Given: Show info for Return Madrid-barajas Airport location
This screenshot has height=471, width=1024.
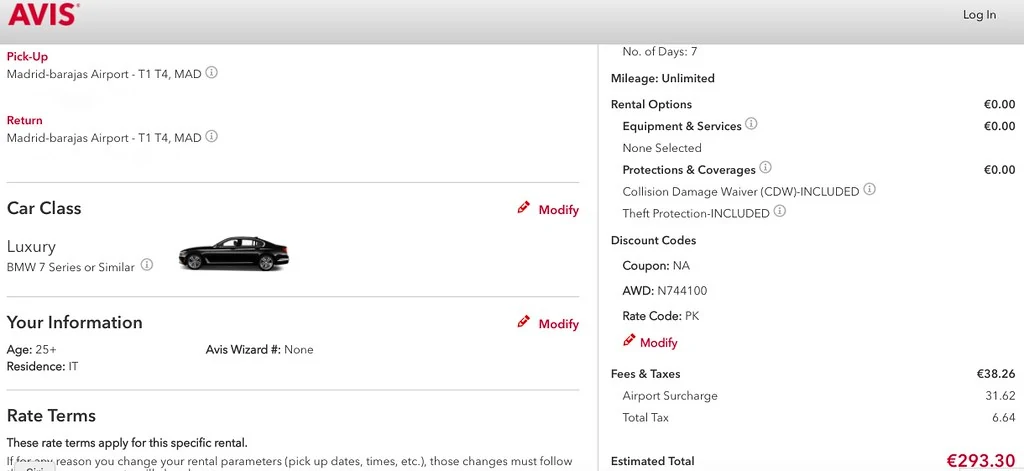Looking at the screenshot, I should (212, 137).
